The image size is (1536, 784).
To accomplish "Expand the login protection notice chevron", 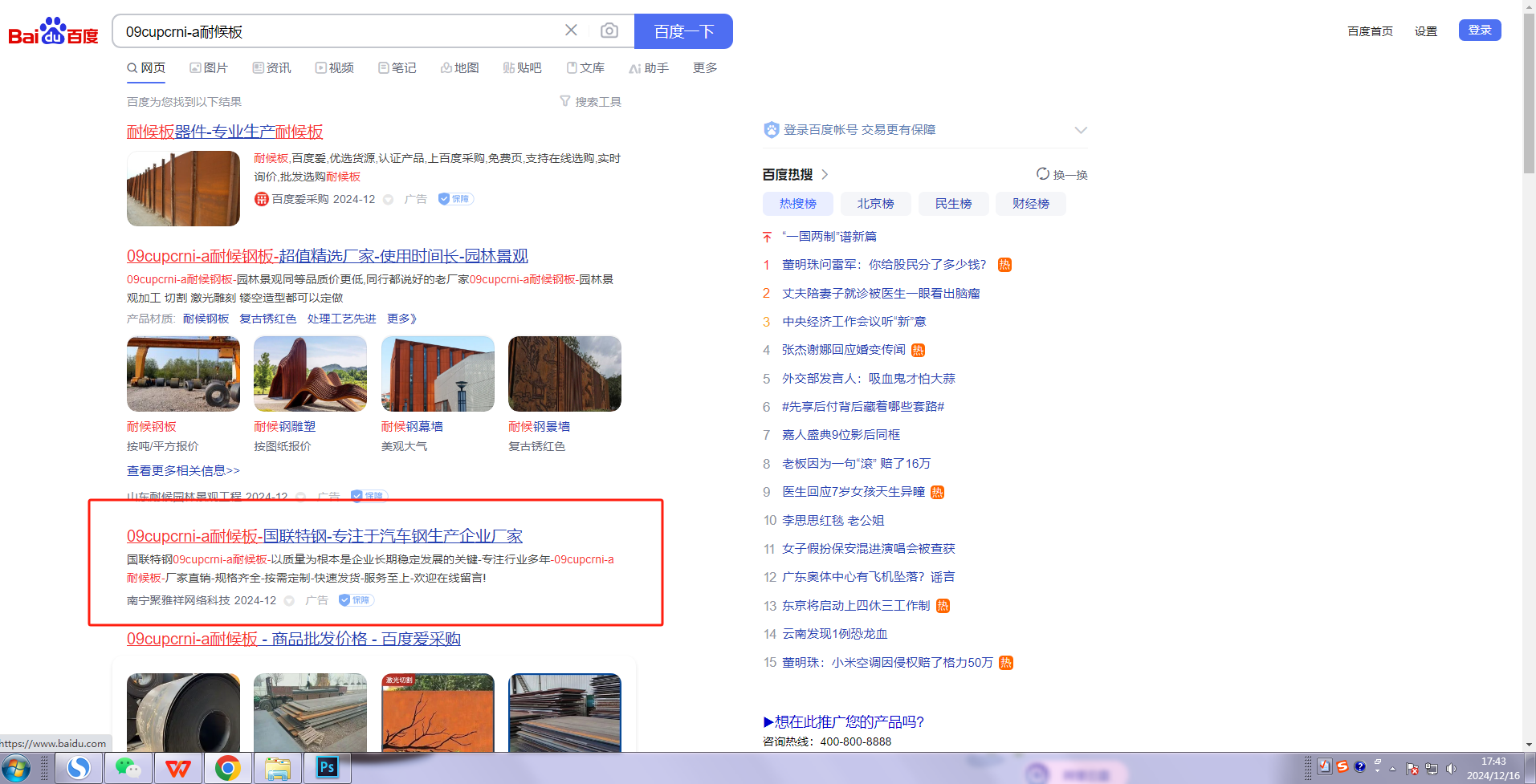I will (x=1081, y=130).
